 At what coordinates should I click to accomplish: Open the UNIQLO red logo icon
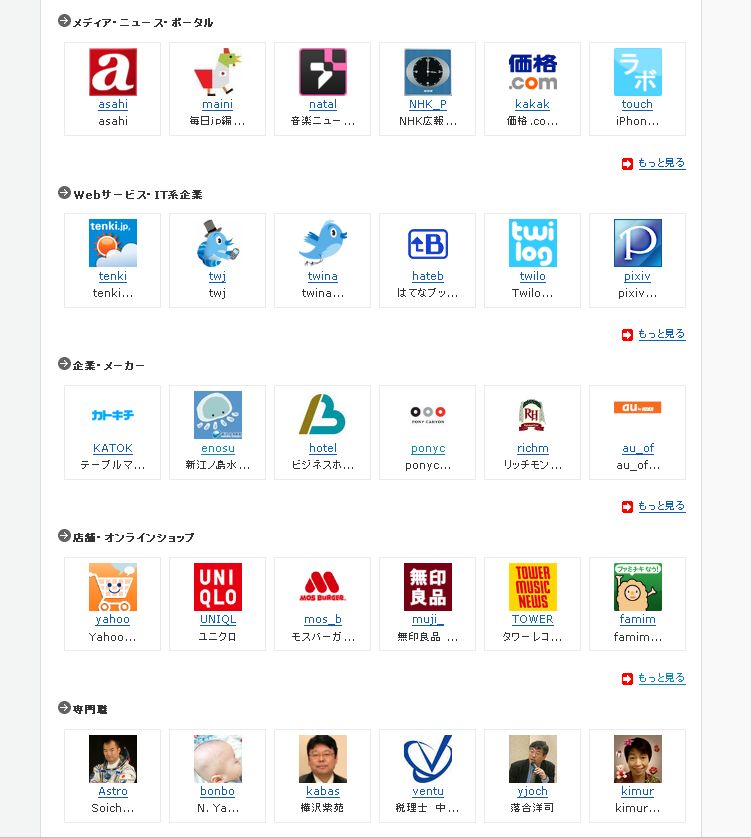click(218, 587)
